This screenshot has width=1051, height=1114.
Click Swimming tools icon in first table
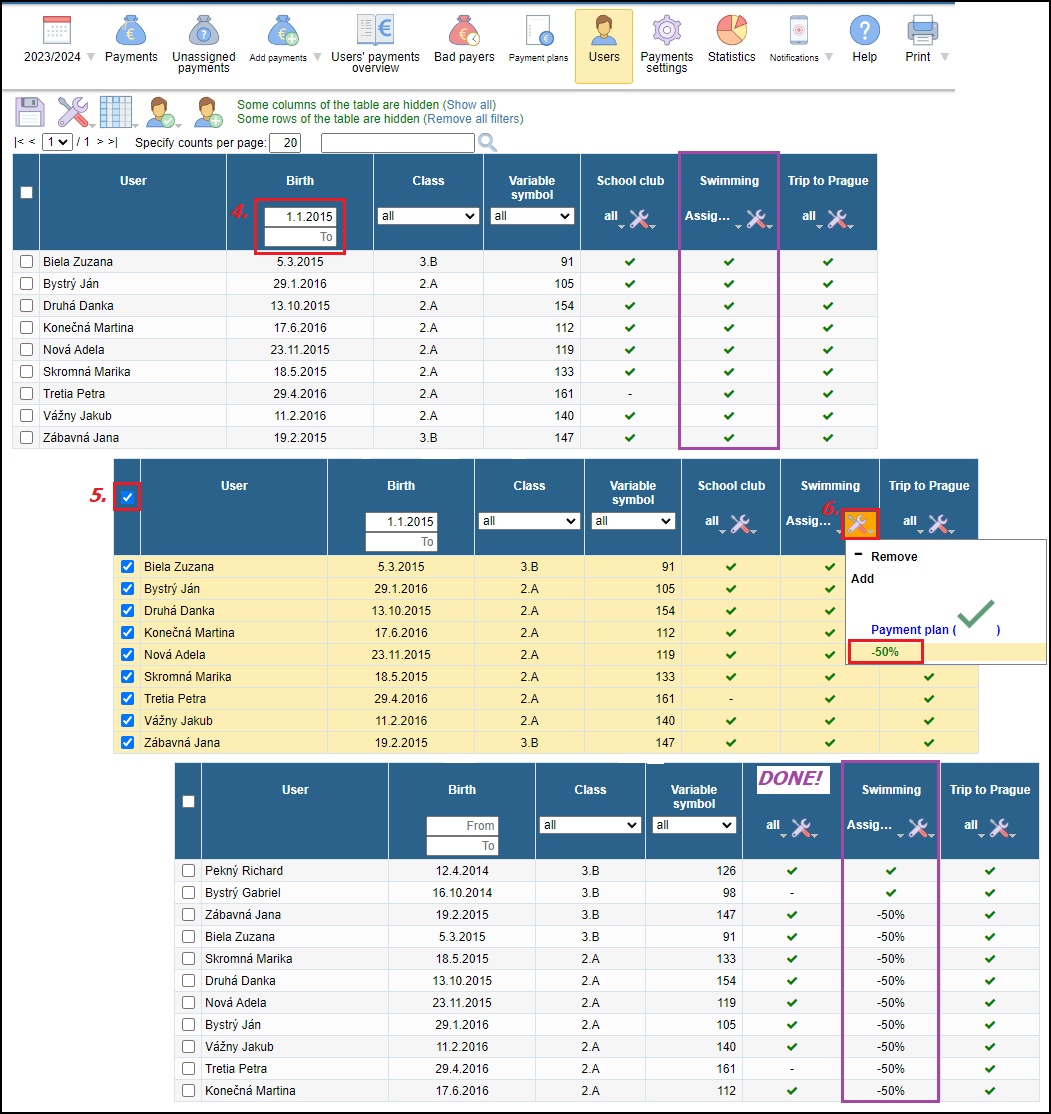point(756,220)
